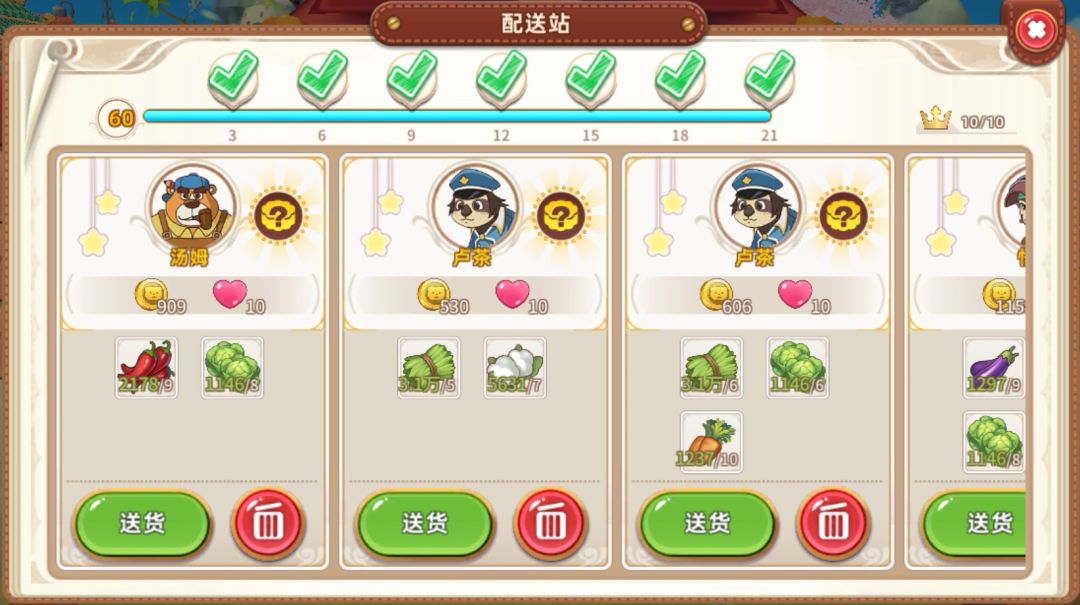The image size is (1080, 605).
Task: Tap the gold crown 10/10 icon
Action: pyautogui.click(x=935, y=120)
